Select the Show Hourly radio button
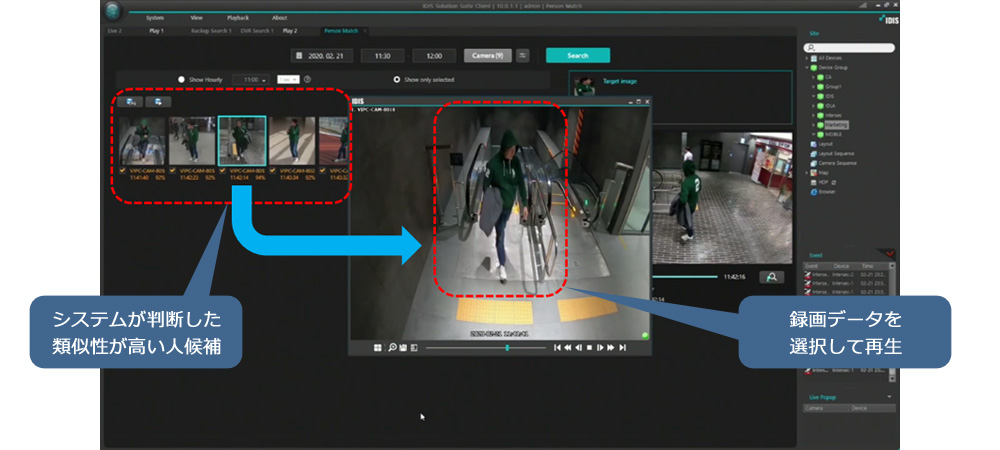1000x450 pixels. [181, 78]
